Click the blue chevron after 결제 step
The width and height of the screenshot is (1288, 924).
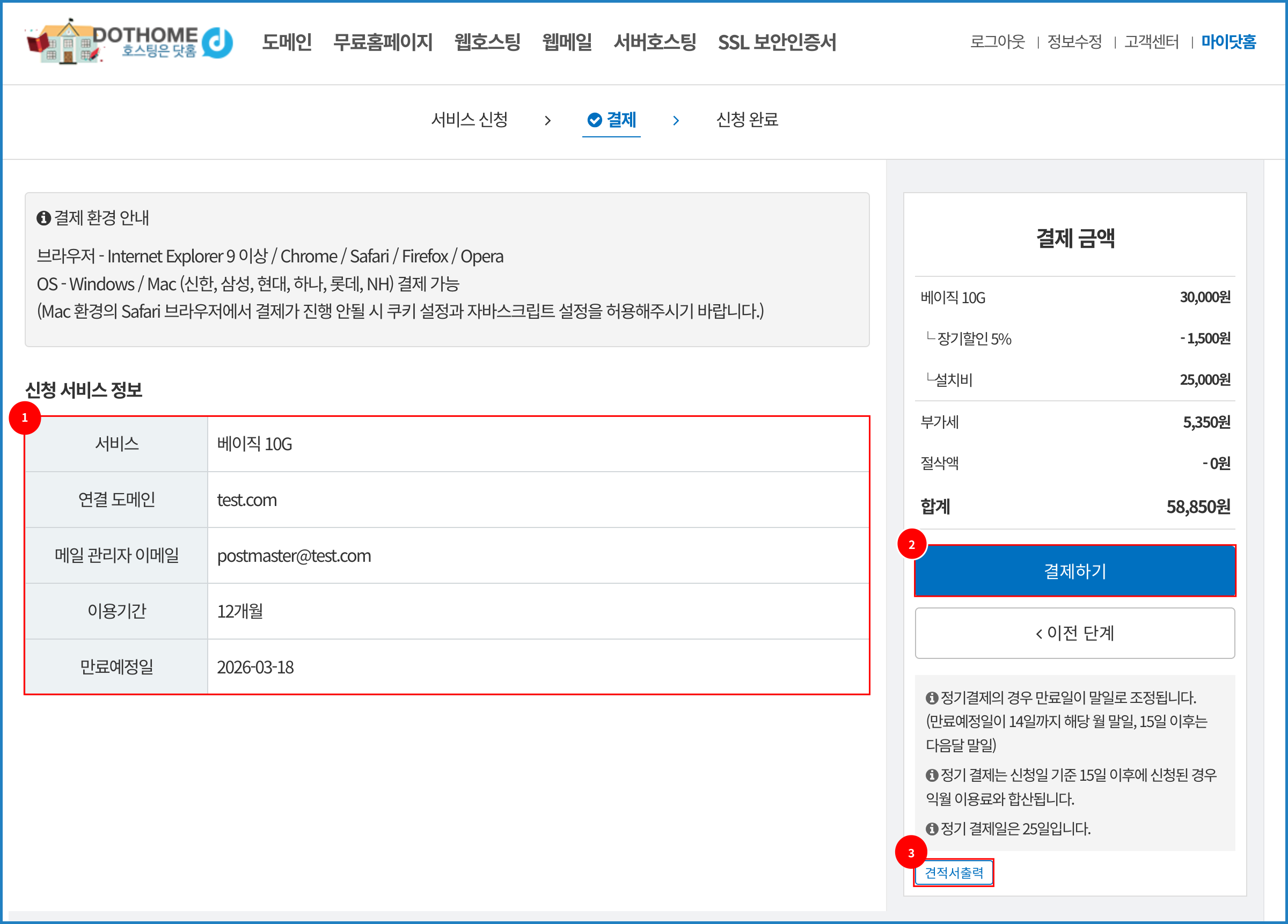tap(676, 120)
